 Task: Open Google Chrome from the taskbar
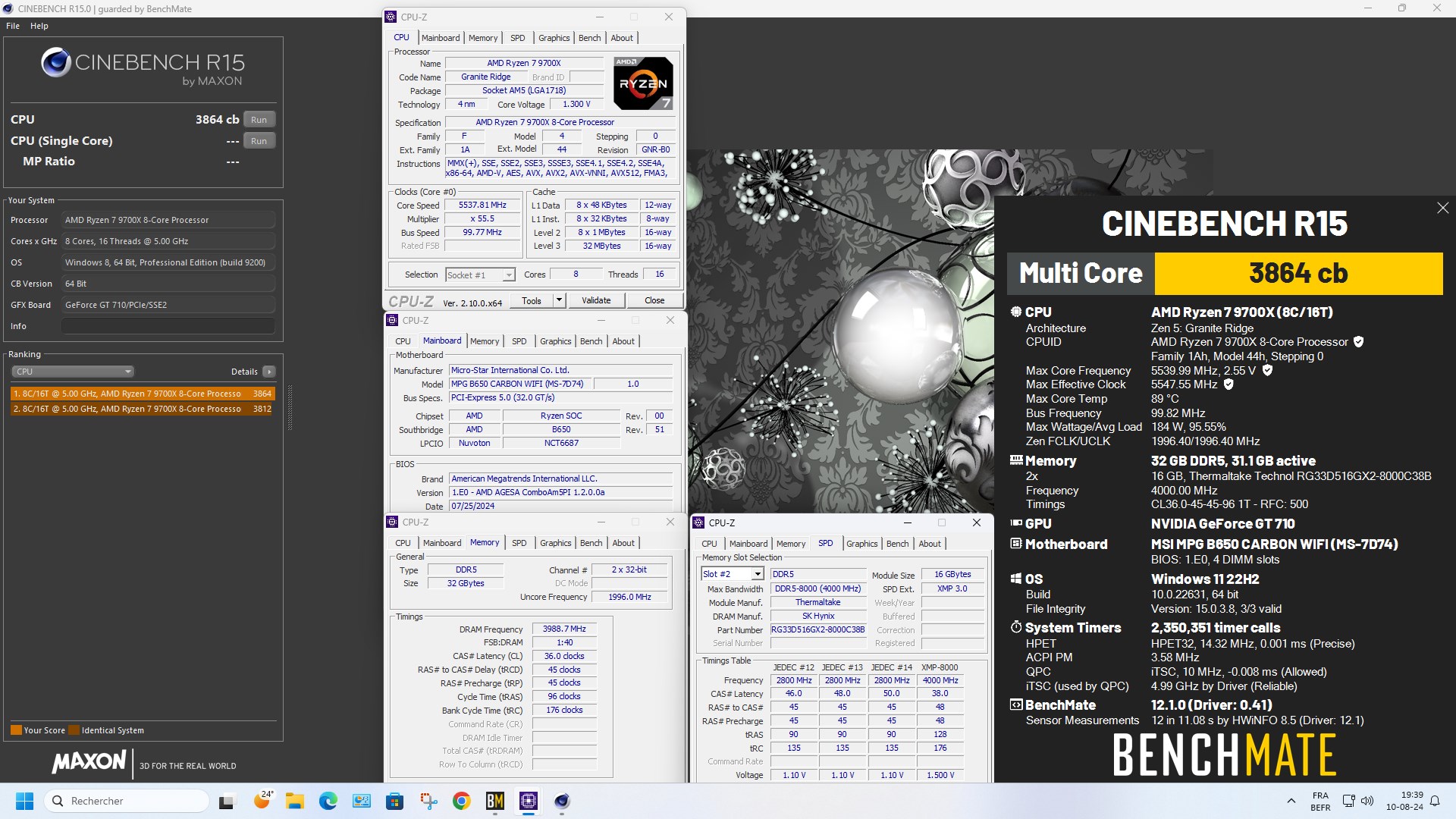pyautogui.click(x=461, y=801)
